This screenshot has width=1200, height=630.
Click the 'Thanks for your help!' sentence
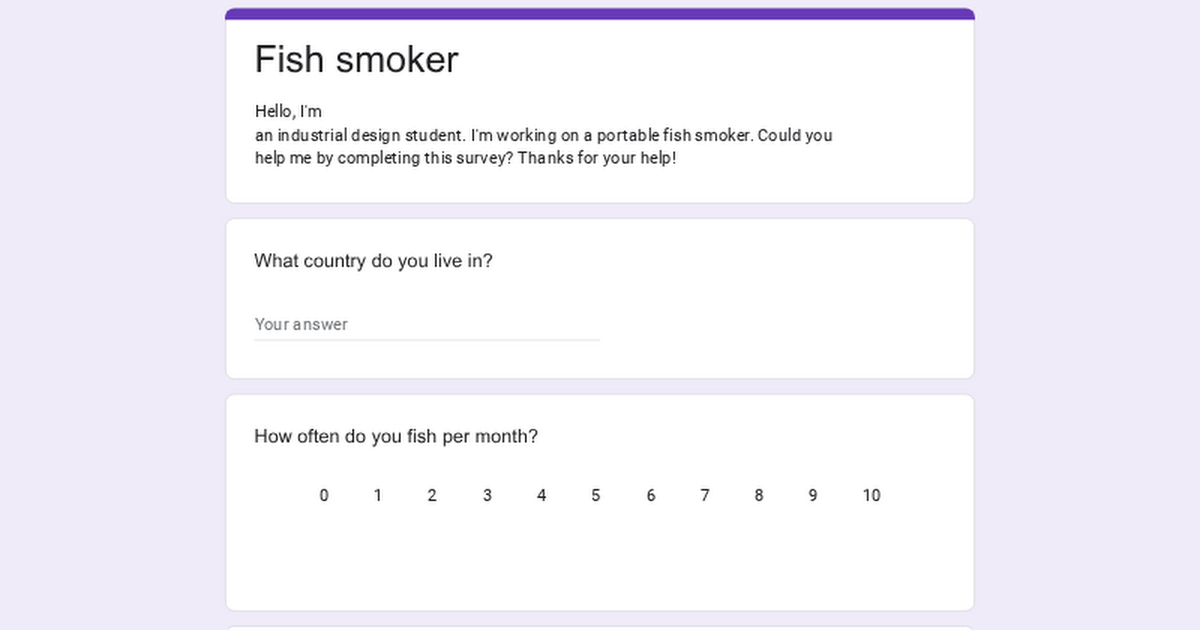597,158
